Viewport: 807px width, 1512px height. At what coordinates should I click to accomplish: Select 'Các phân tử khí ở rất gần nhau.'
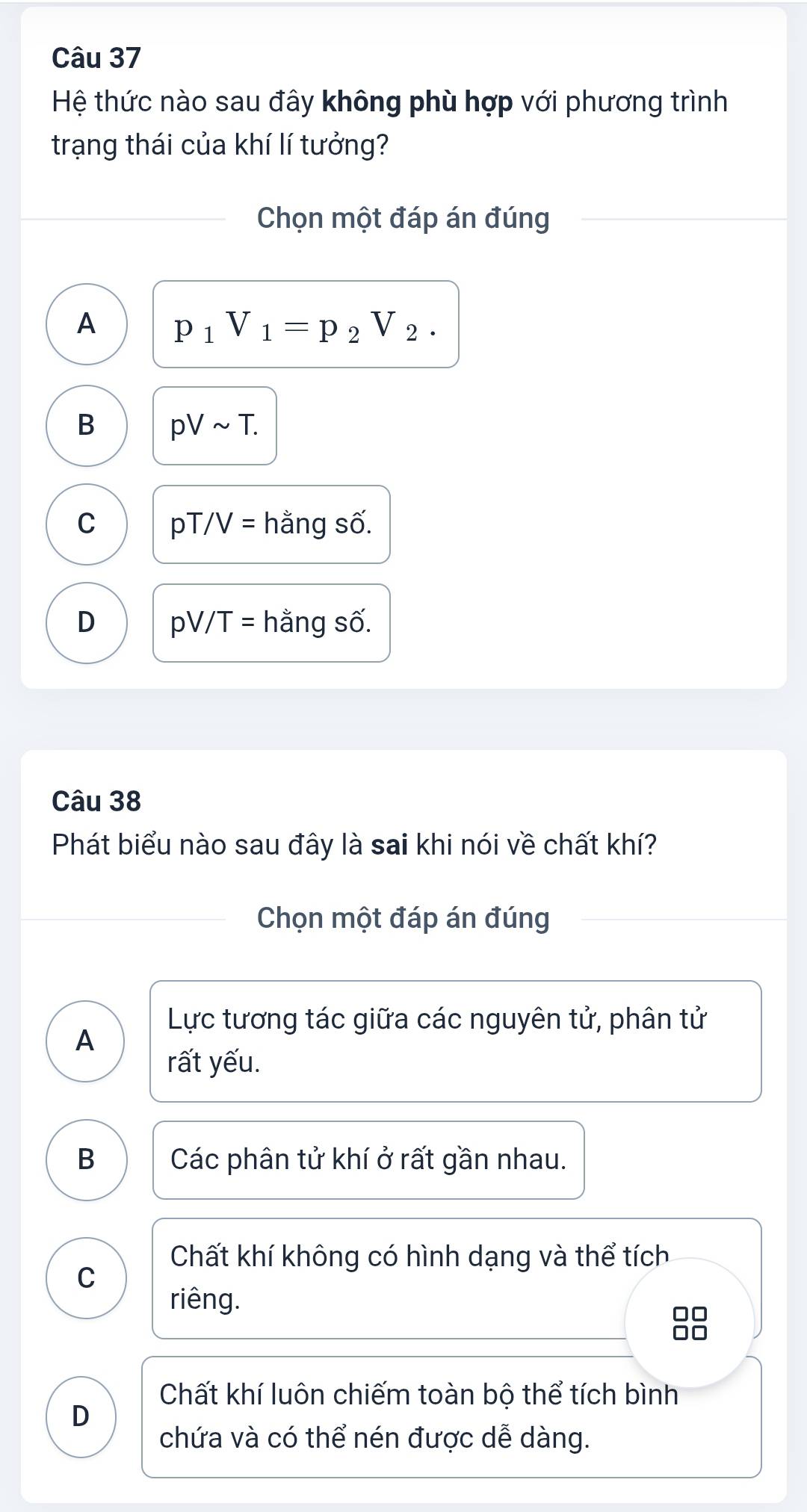pos(368,1160)
